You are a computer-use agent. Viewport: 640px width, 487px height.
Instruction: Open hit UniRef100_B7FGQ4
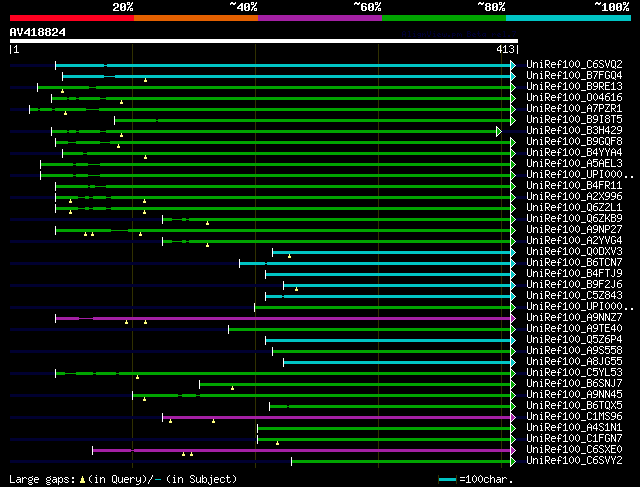click(574, 76)
